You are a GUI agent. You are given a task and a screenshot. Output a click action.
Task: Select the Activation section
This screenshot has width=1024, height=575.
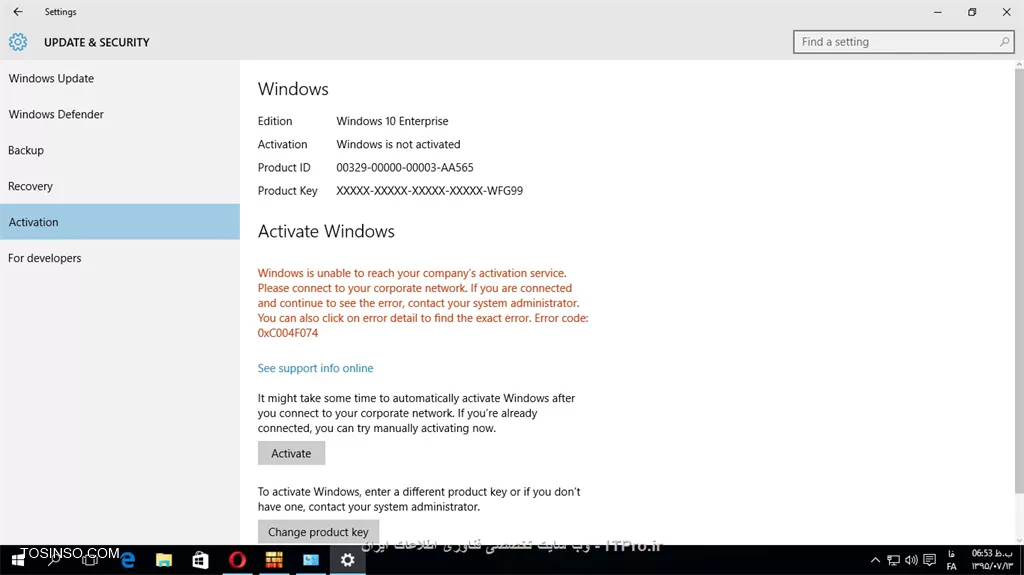120,222
